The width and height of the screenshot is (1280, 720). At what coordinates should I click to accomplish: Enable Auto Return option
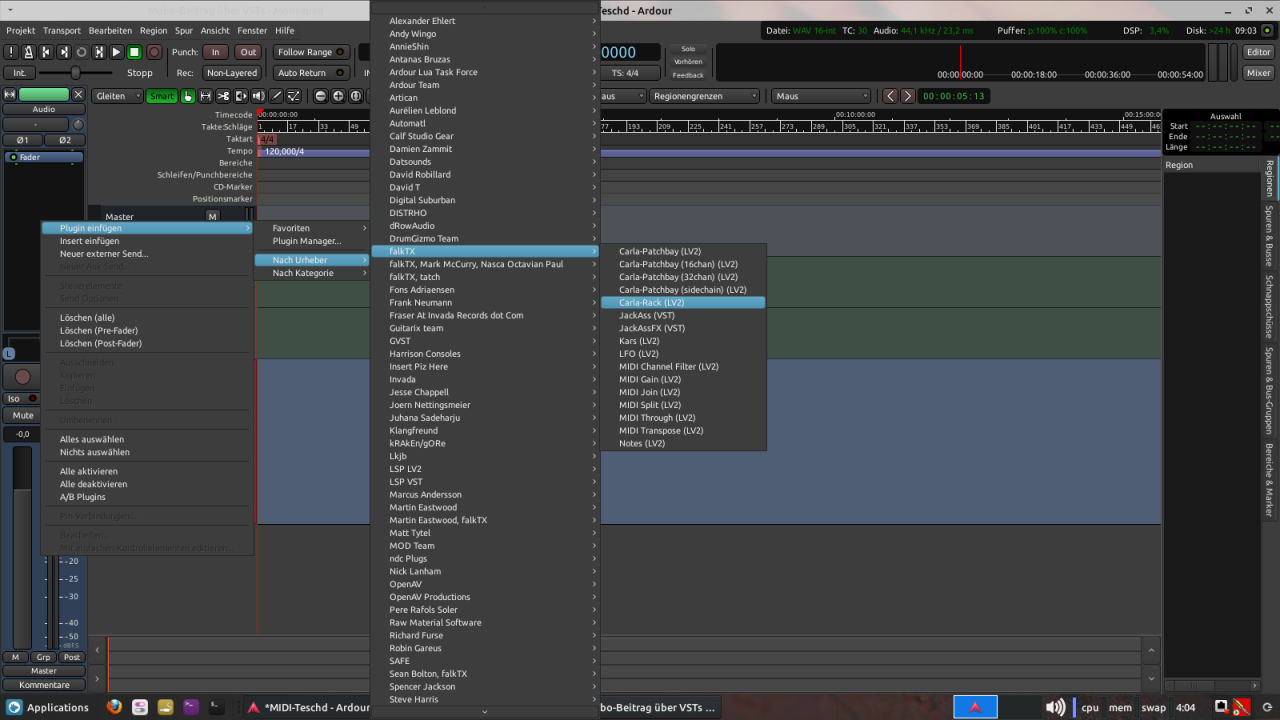point(311,73)
